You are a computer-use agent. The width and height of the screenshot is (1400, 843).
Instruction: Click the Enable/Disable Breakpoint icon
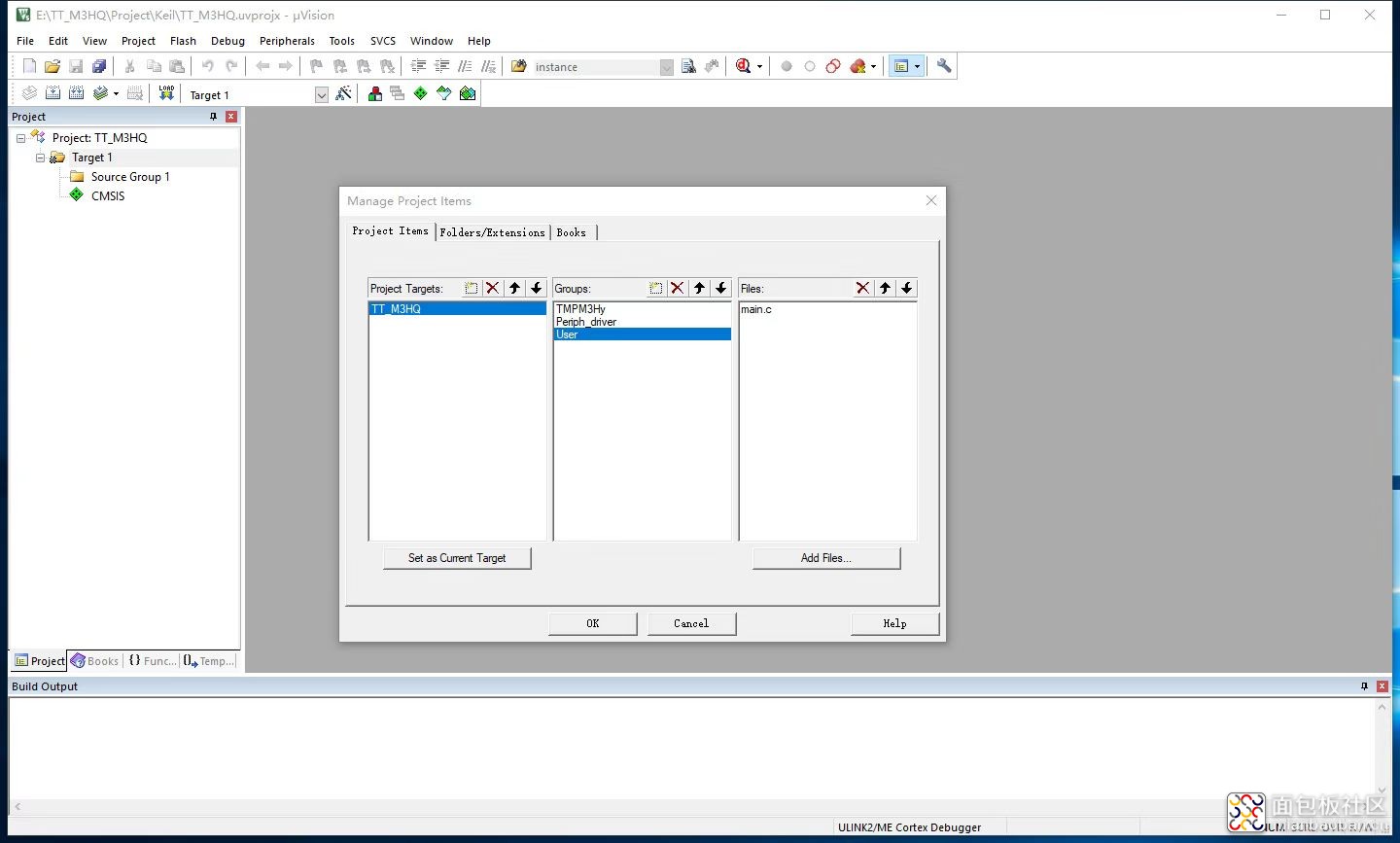(x=810, y=66)
